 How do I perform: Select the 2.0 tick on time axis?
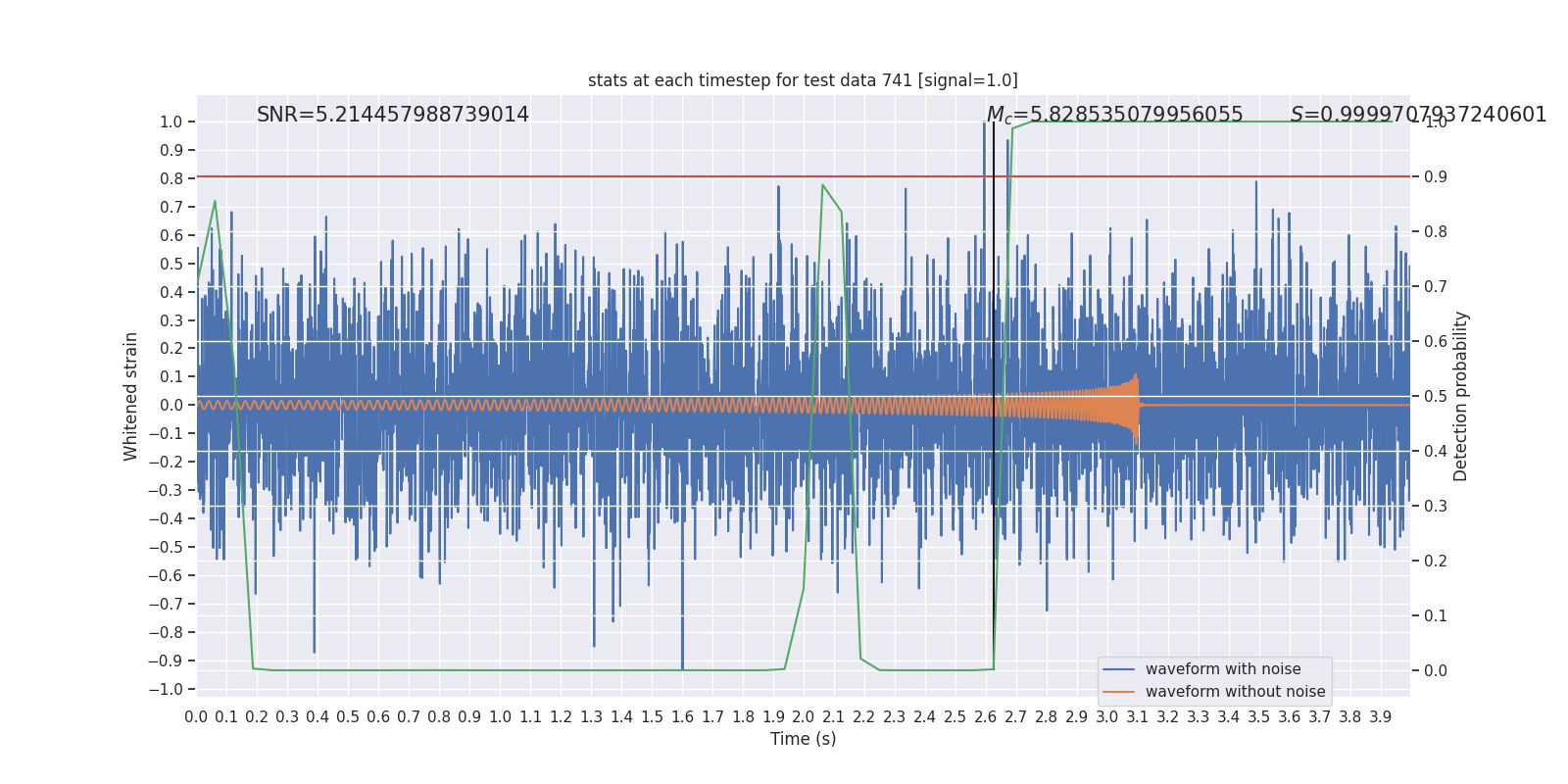[x=803, y=717]
